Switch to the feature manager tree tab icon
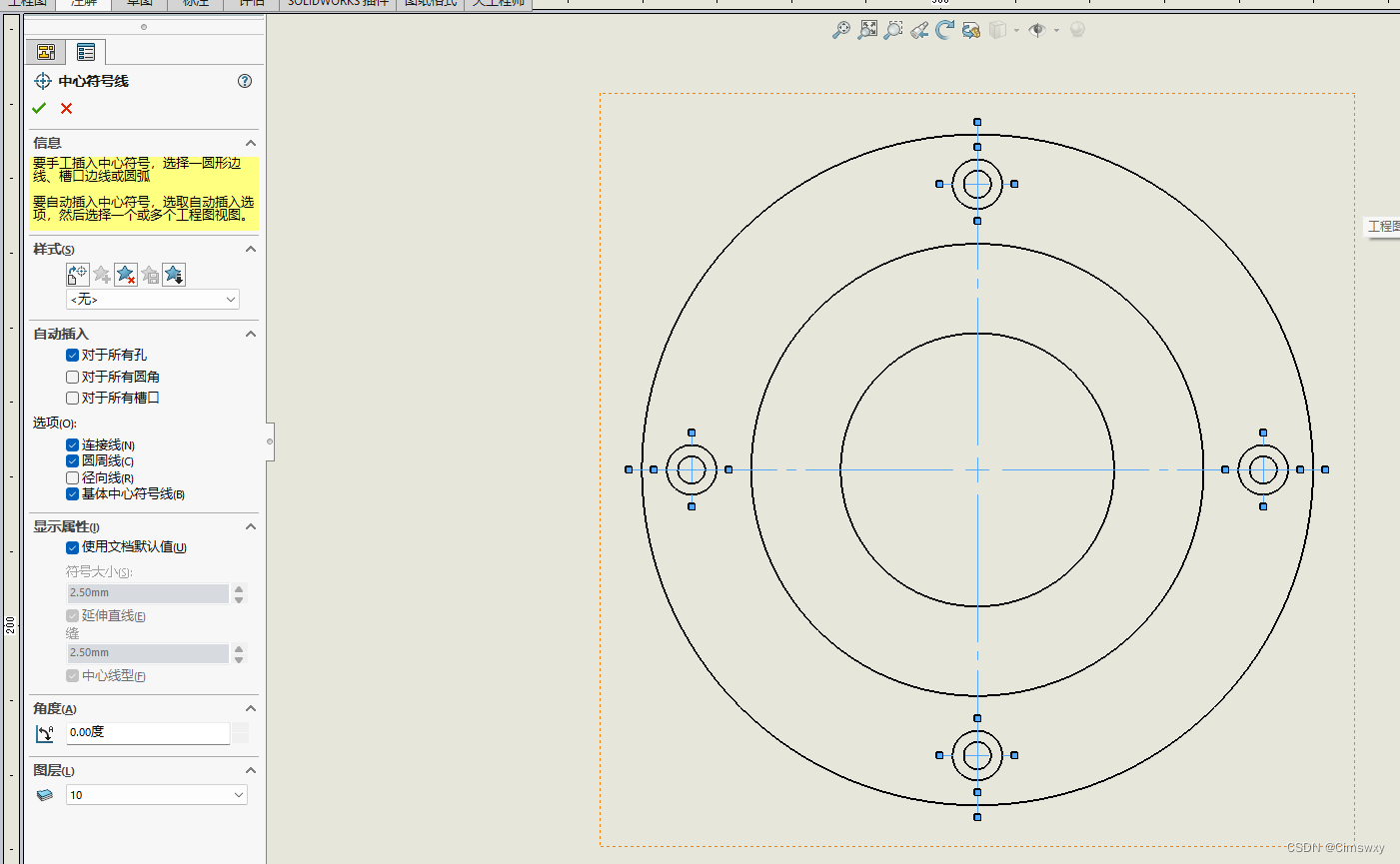This screenshot has height=864, width=1400. point(46,52)
